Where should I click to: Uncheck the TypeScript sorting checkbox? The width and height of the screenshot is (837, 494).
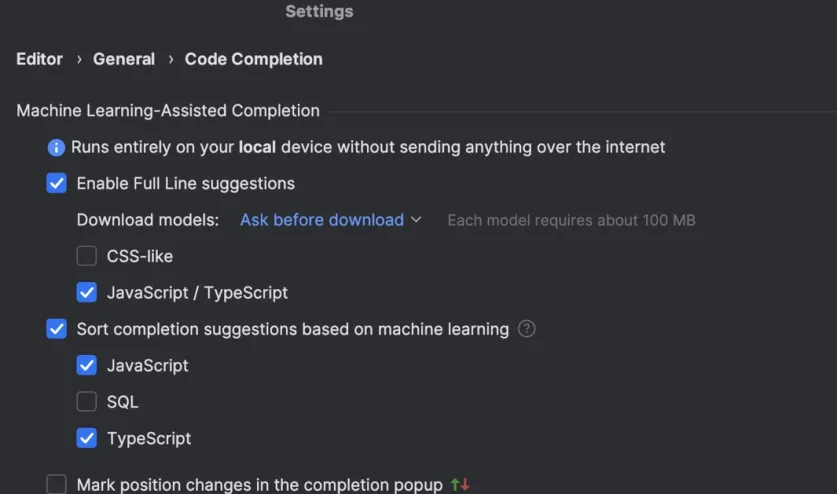(x=87, y=438)
